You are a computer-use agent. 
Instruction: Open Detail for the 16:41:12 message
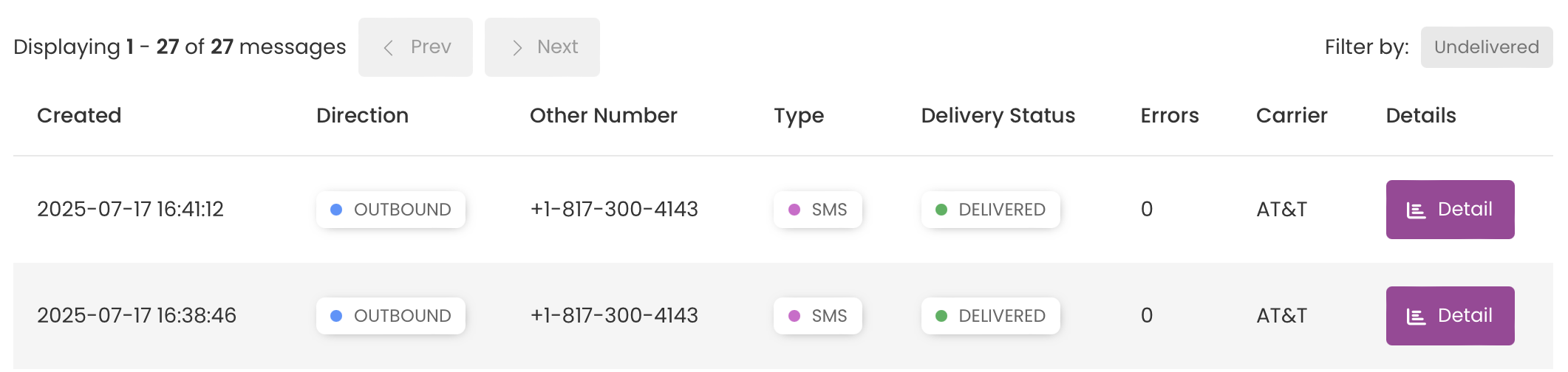(1450, 210)
